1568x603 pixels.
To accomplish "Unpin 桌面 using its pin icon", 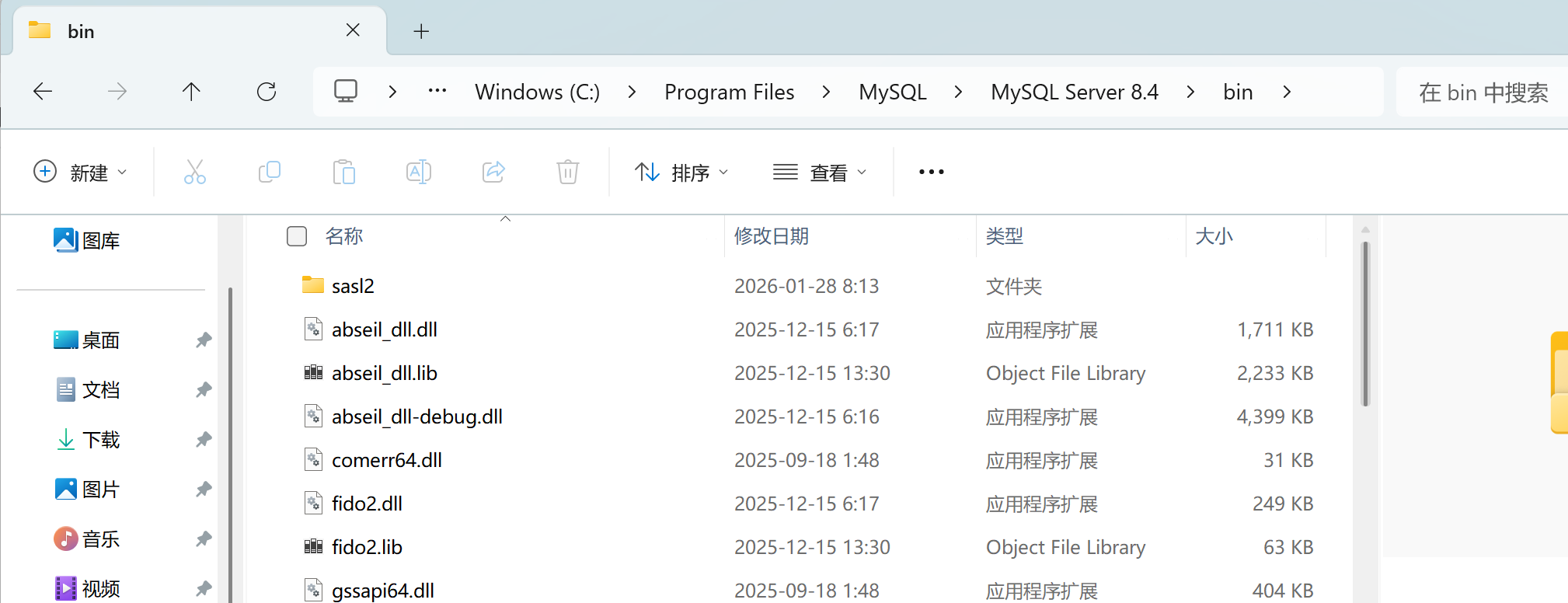I will click(204, 340).
